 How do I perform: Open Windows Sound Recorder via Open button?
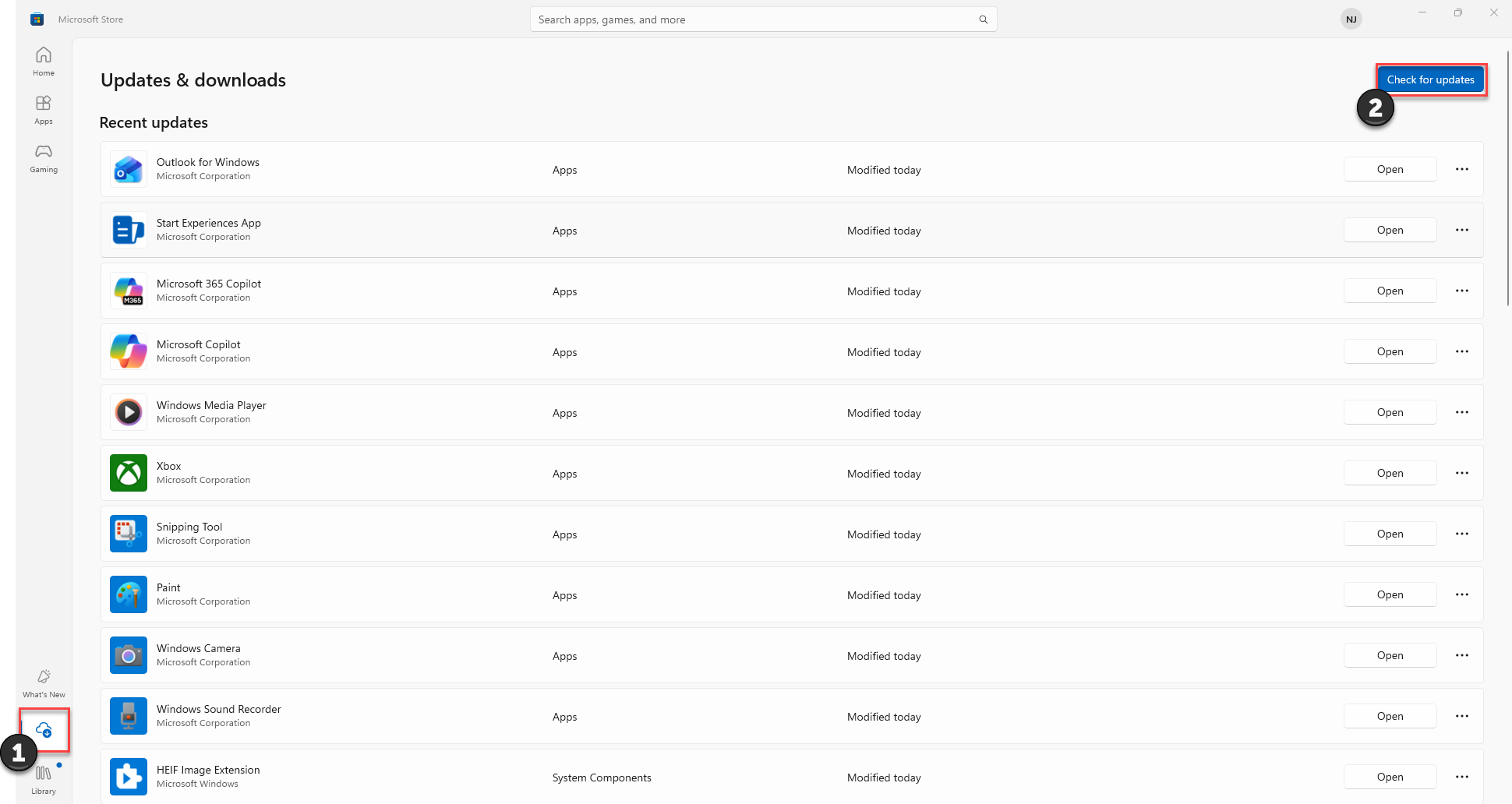click(x=1390, y=716)
